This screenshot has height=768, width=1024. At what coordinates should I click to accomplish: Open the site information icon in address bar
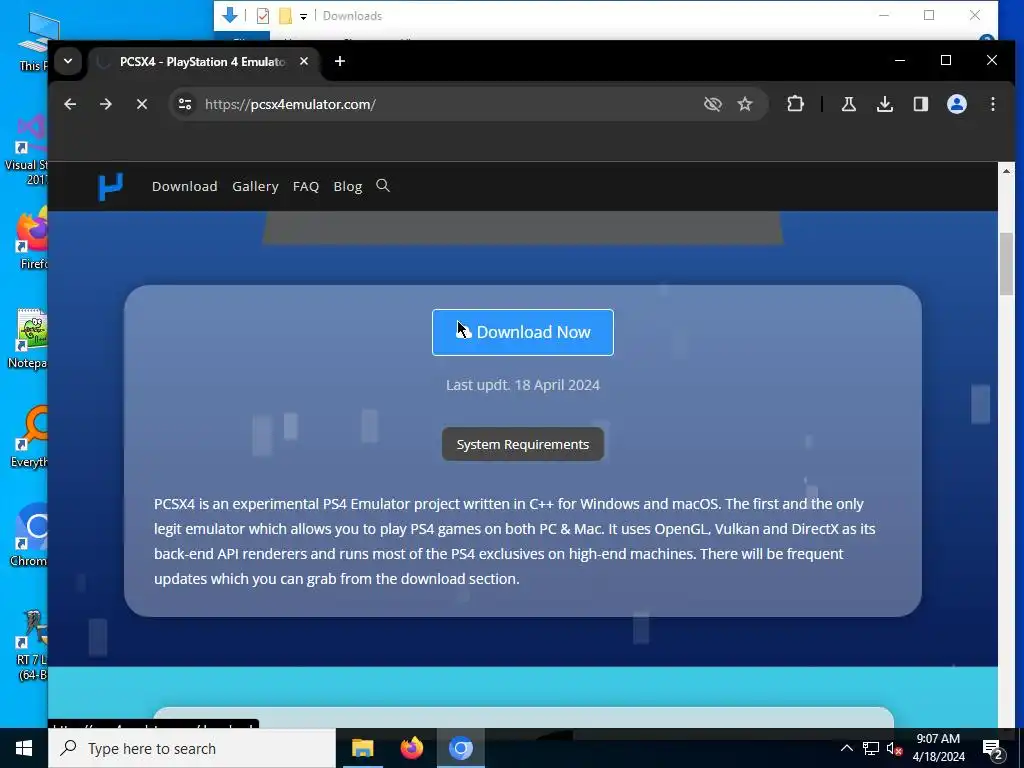click(185, 104)
